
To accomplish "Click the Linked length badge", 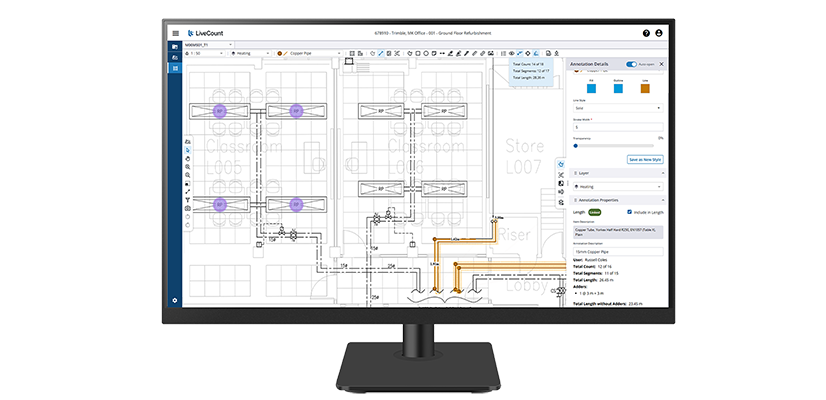I will 595,212.
